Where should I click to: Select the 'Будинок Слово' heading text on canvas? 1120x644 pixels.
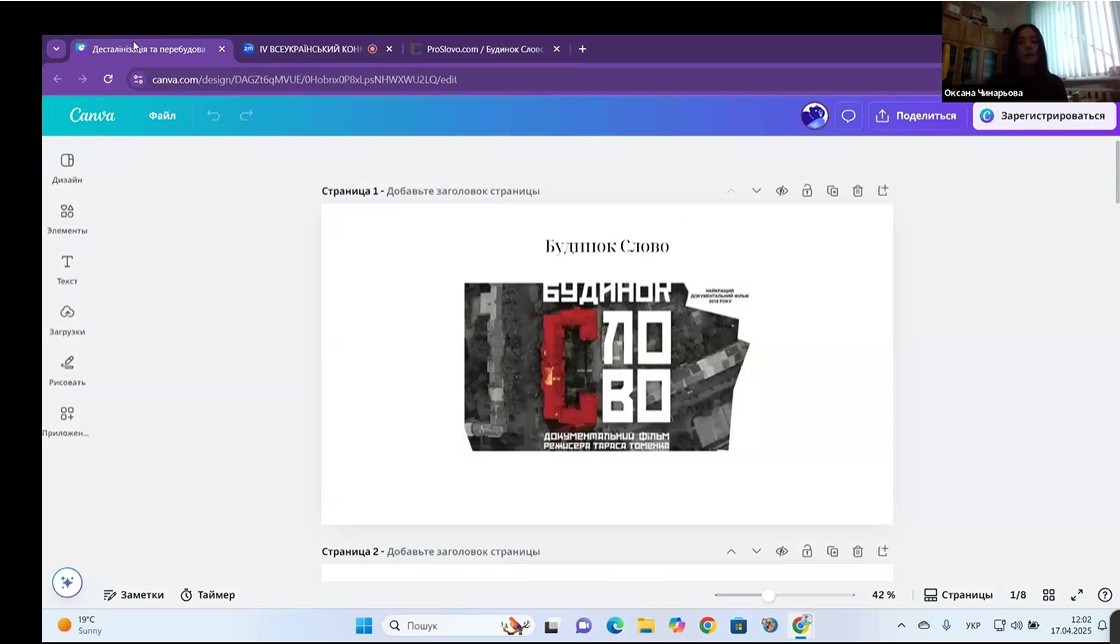(607, 246)
